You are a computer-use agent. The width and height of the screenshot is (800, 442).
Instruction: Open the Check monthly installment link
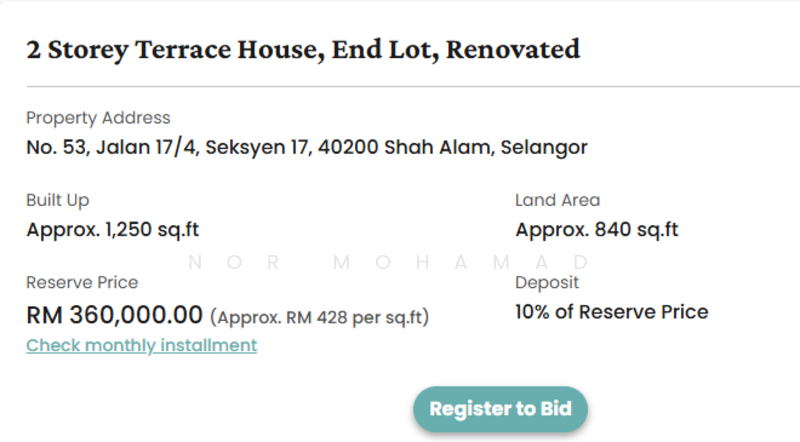[x=141, y=345]
